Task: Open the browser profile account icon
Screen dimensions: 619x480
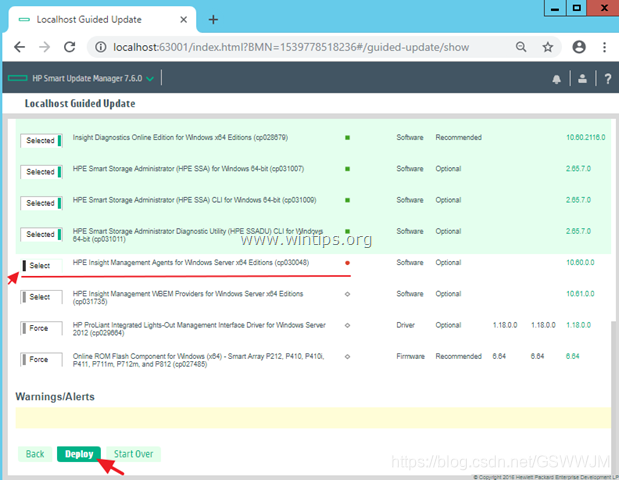Action: (x=579, y=47)
